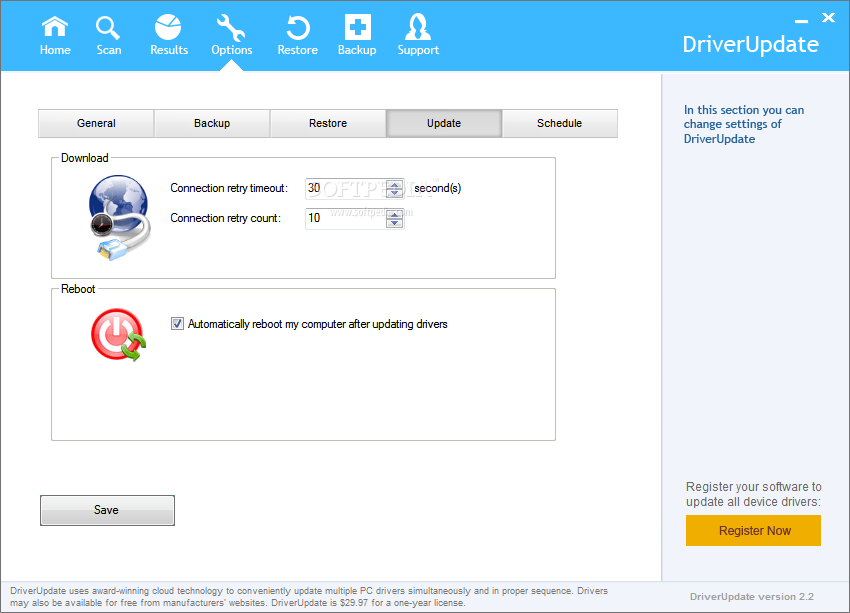
Task: Save the update settings
Action: coord(107,510)
